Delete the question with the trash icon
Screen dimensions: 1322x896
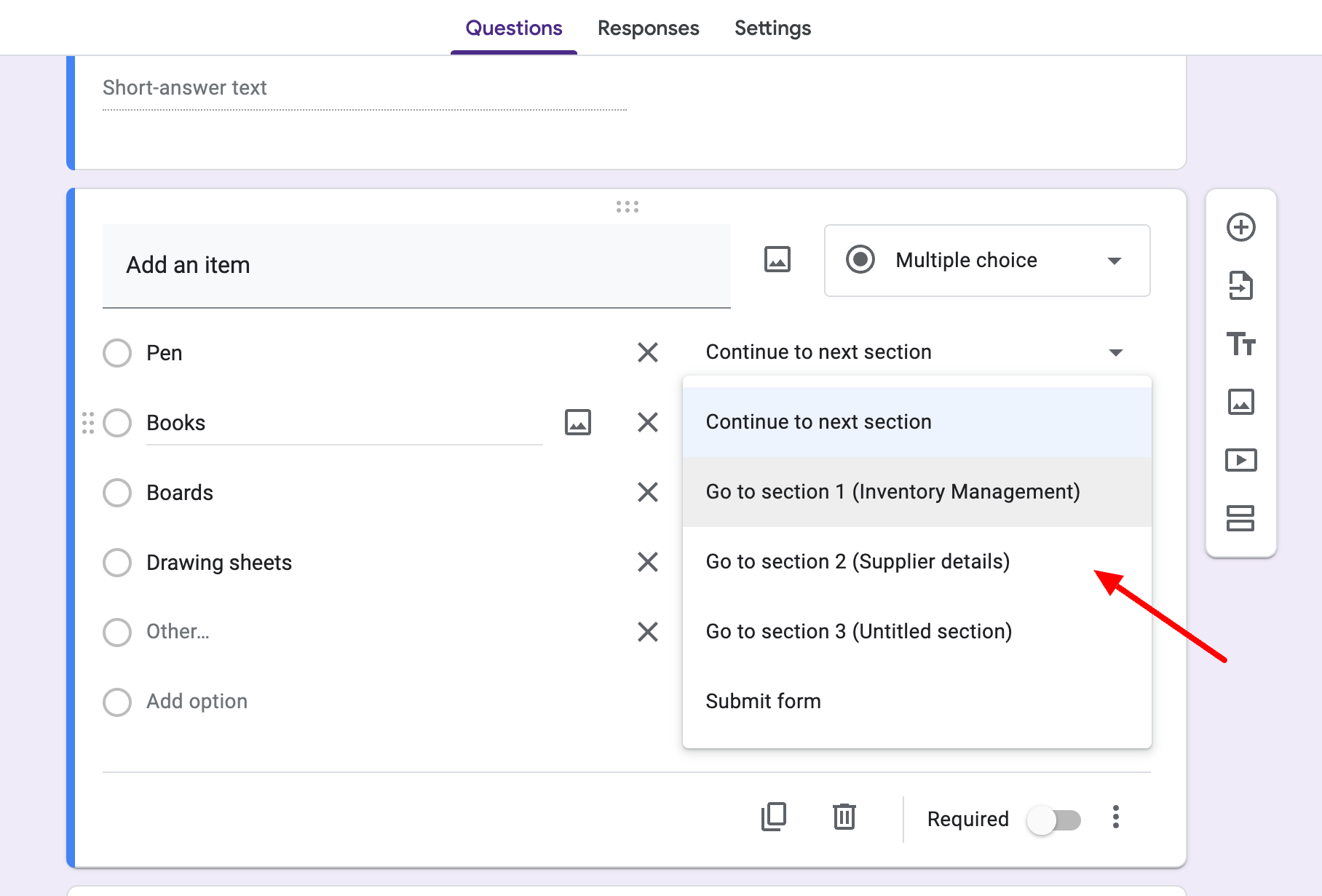coord(844,817)
